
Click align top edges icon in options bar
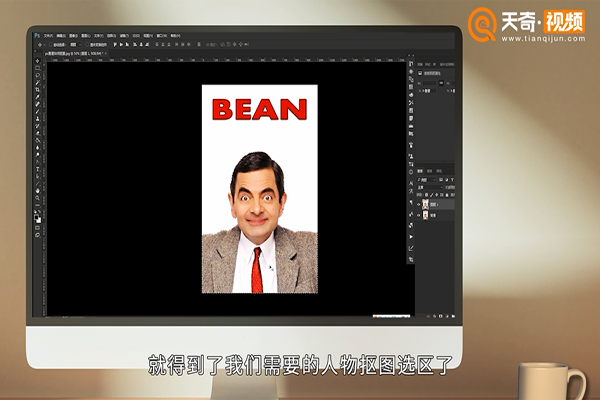[x=115, y=45]
